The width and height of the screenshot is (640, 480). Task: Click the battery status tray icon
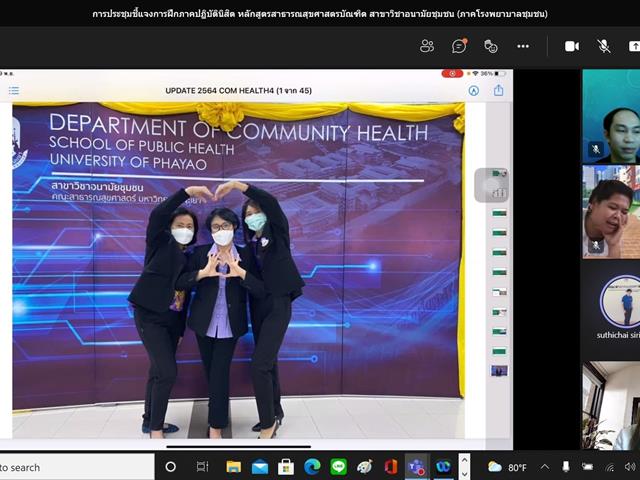[587, 467]
